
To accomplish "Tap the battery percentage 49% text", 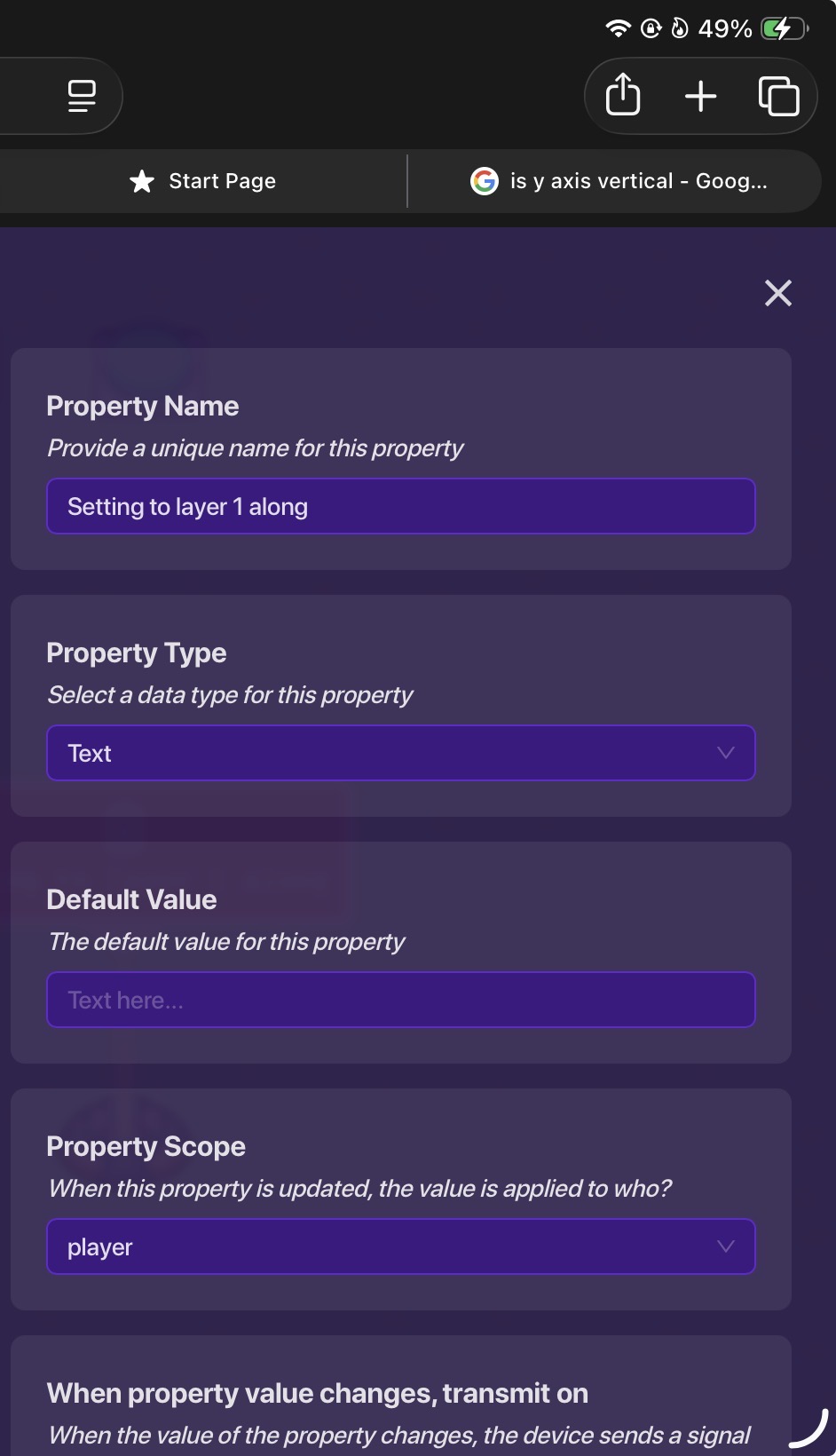I will 725,29.
